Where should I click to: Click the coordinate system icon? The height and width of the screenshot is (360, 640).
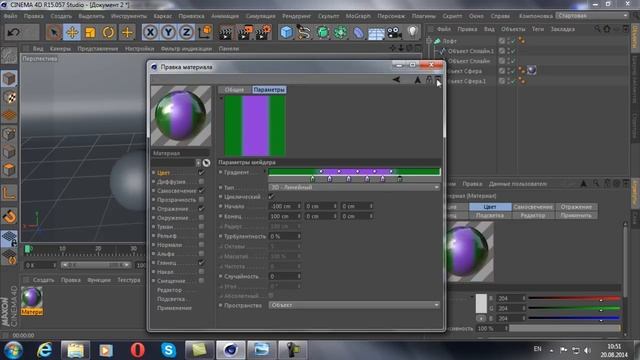[205, 32]
